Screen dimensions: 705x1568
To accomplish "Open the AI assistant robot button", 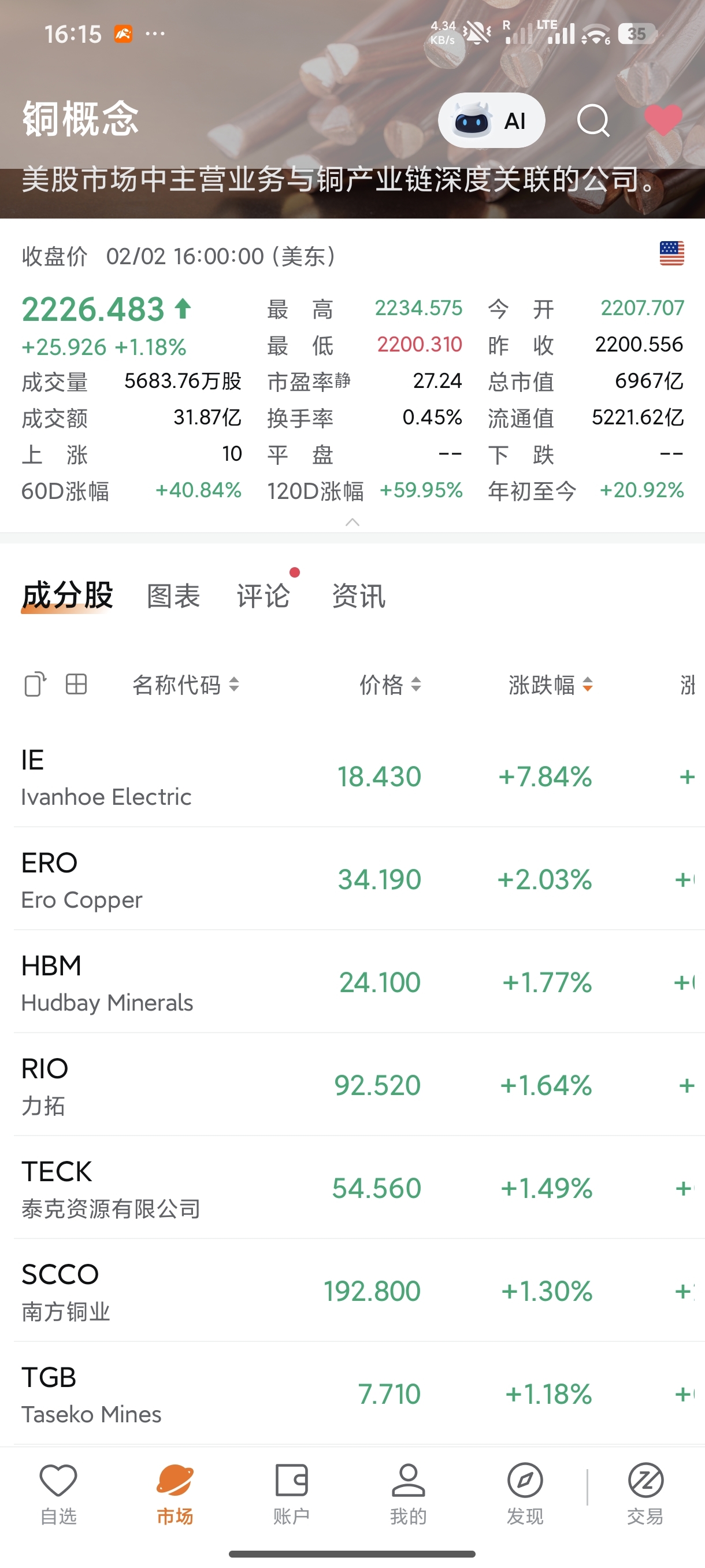I will (x=491, y=120).
